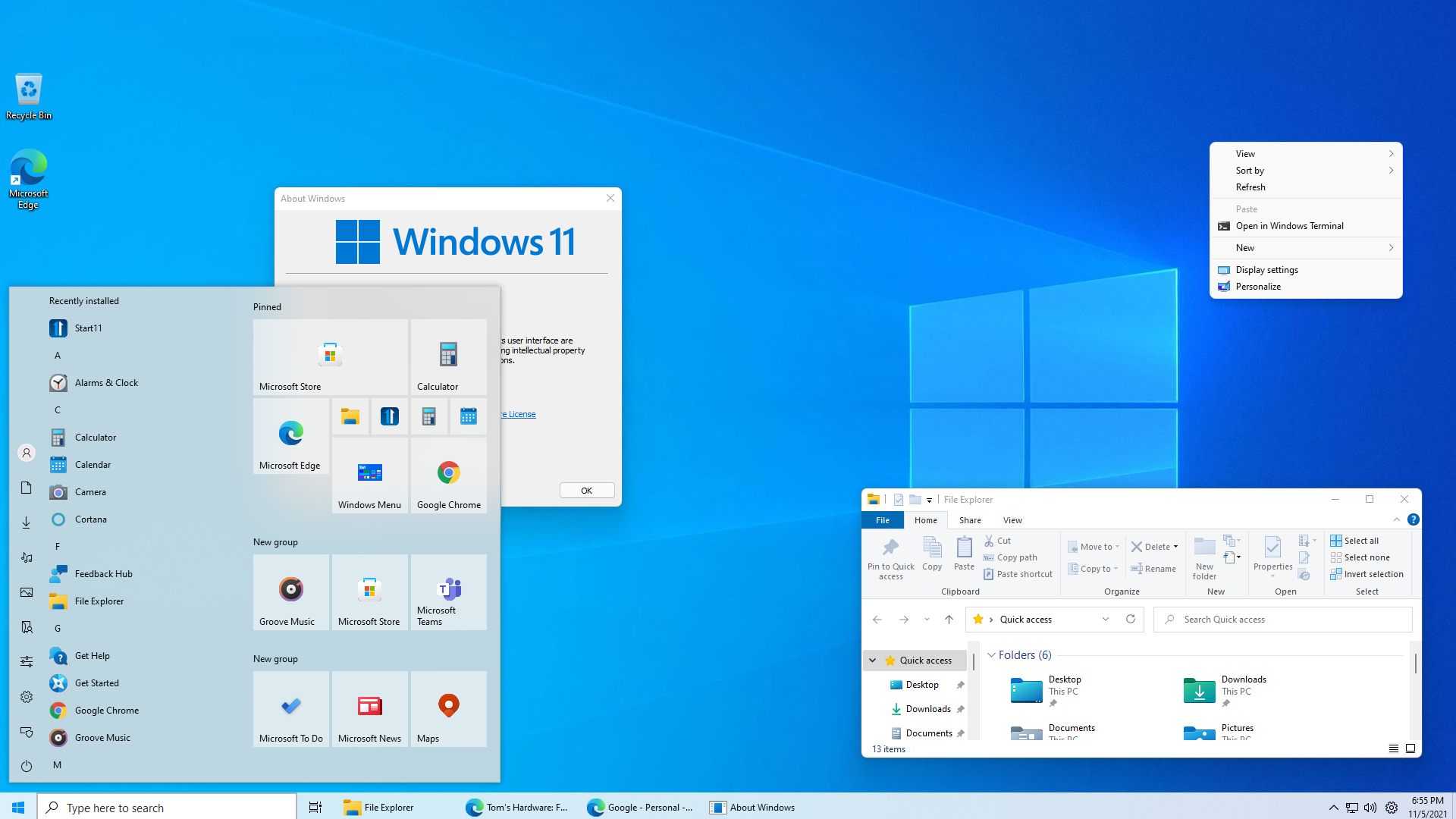Toggle Select none option
The height and width of the screenshot is (819, 1456).
(x=1361, y=557)
